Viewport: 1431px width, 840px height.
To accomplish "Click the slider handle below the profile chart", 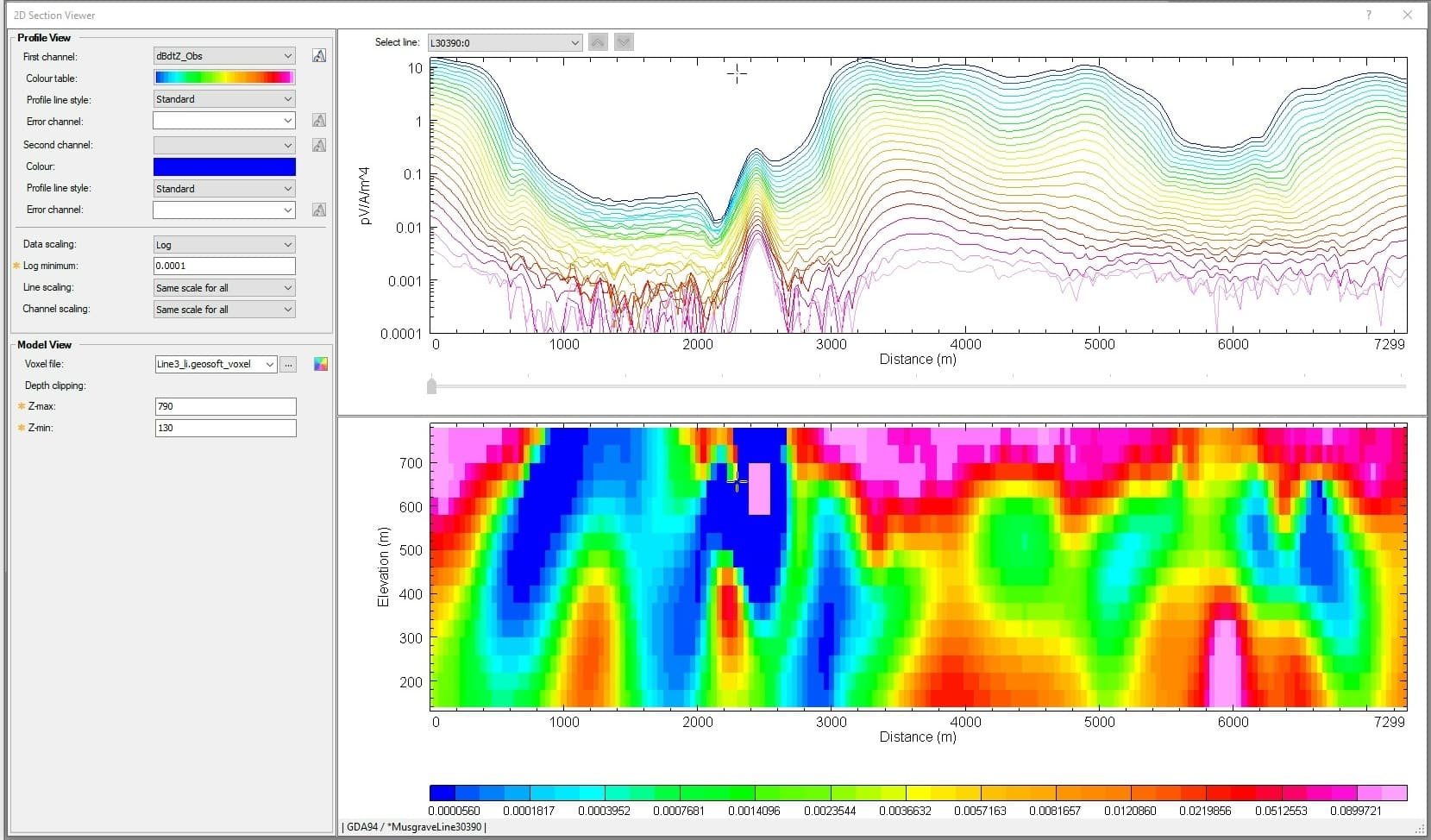I will click(x=433, y=386).
